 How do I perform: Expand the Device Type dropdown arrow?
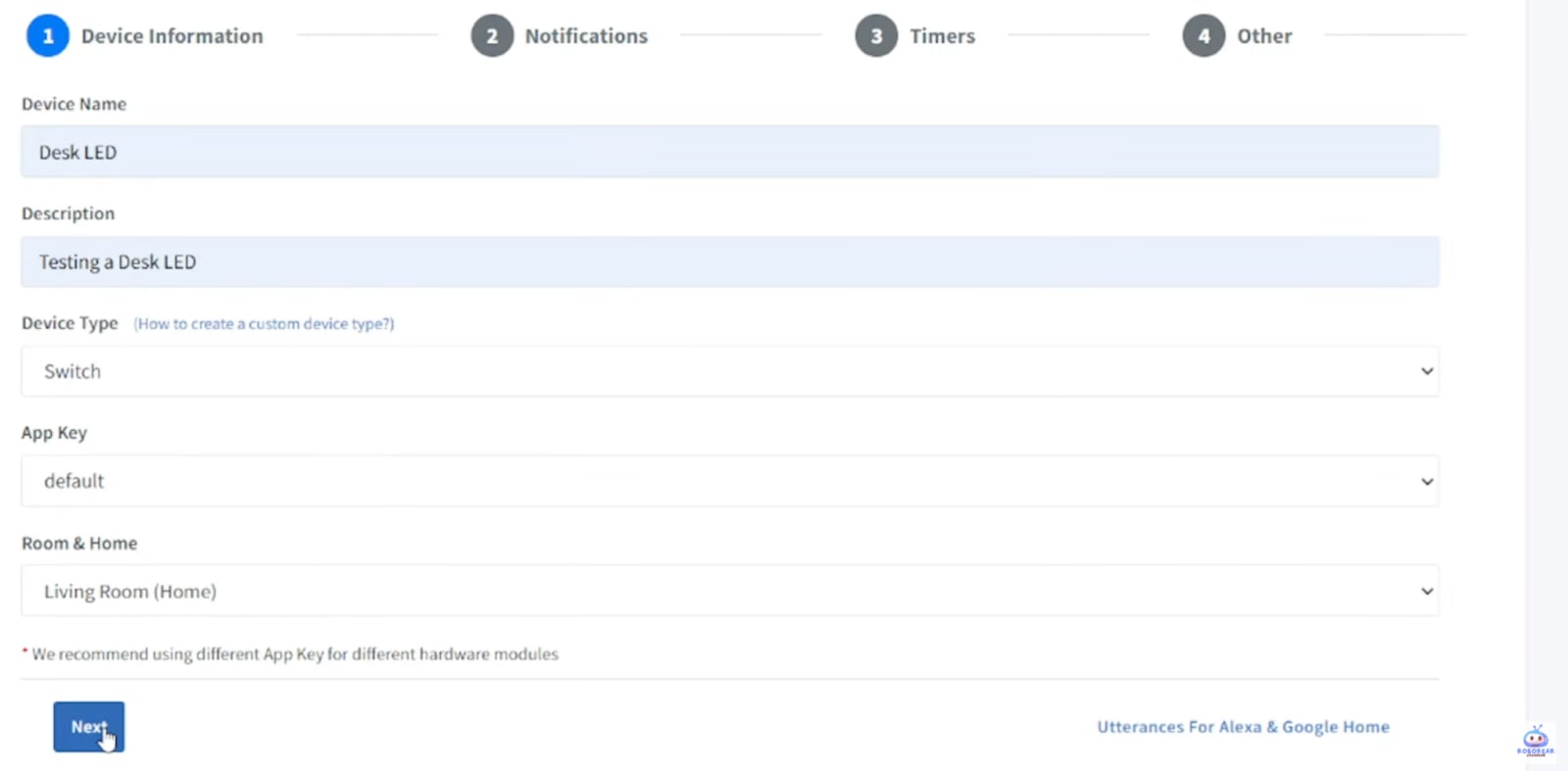1427,371
